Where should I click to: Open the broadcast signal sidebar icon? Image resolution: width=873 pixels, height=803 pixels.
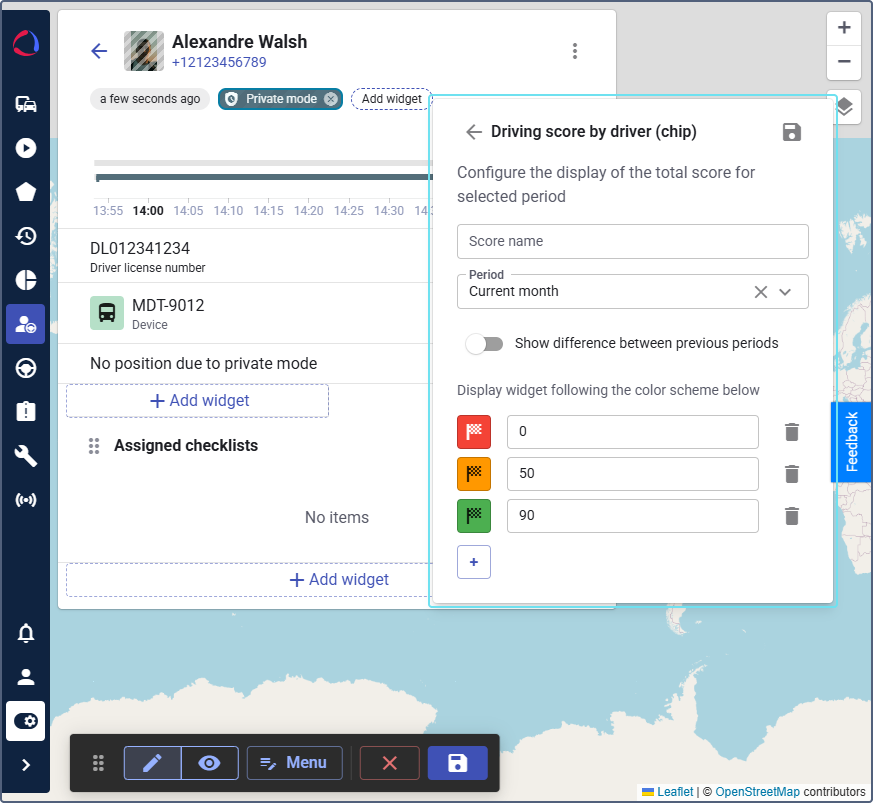coord(26,500)
